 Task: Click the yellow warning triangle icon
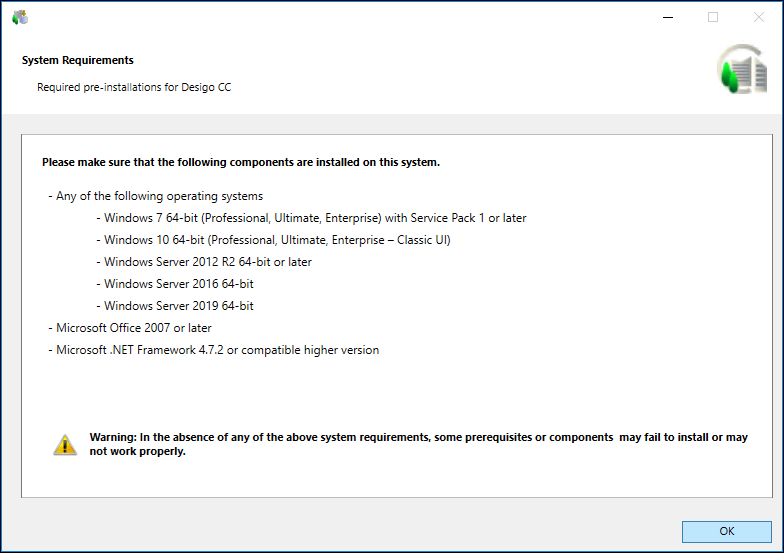pos(65,445)
